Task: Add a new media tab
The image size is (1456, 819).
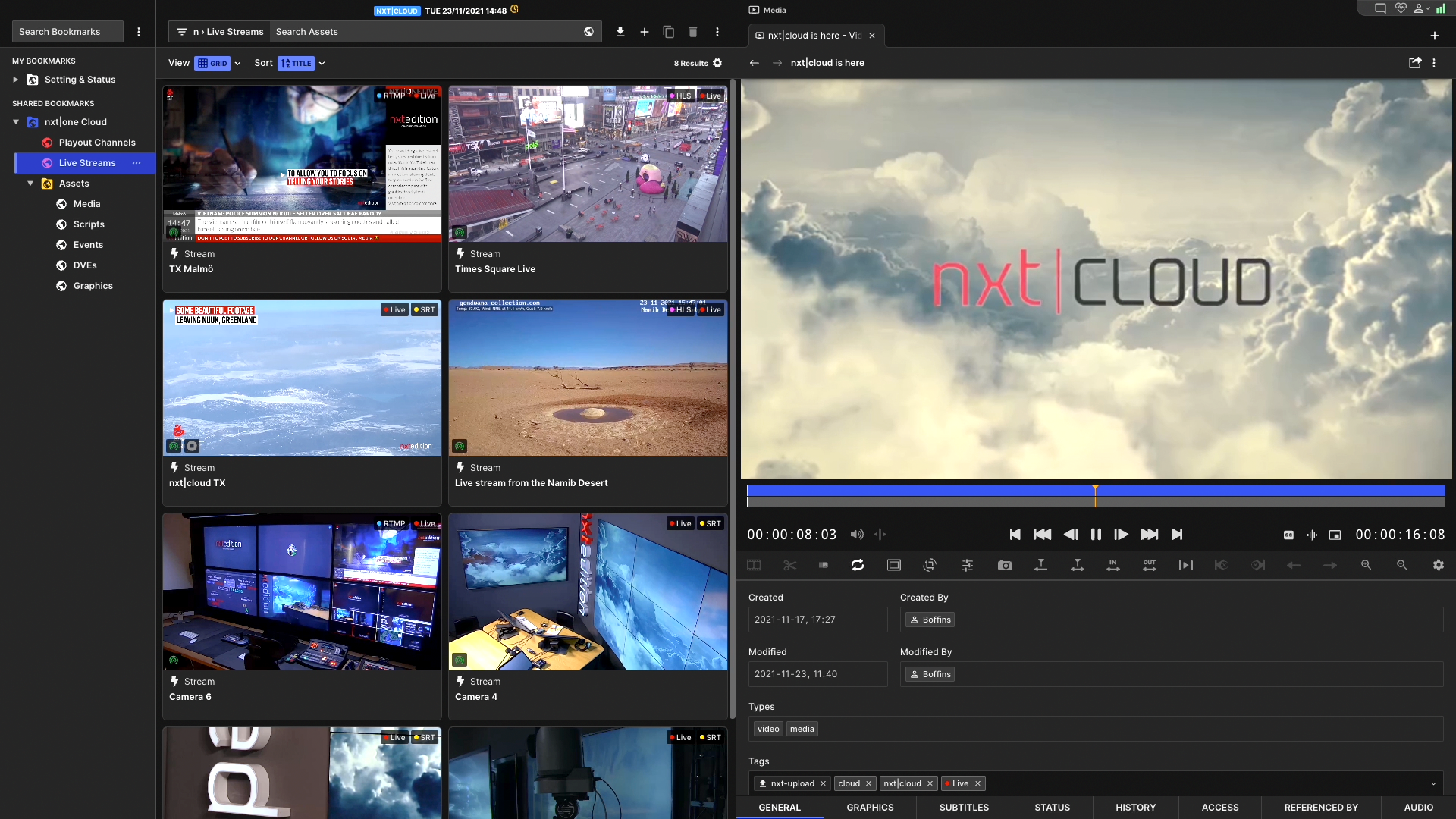Action: pos(1435,36)
